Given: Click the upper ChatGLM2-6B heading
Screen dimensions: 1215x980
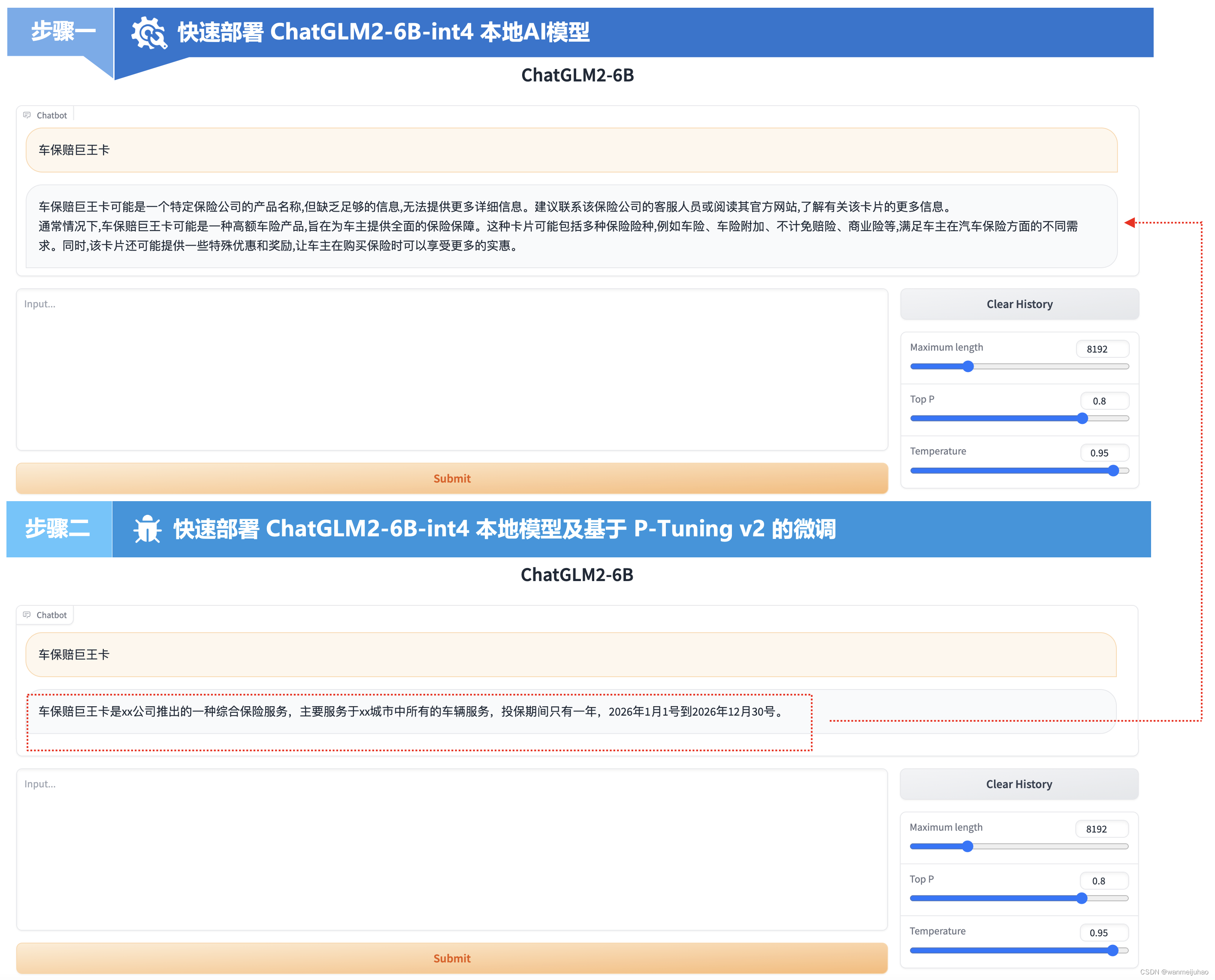Looking at the screenshot, I should [x=577, y=75].
